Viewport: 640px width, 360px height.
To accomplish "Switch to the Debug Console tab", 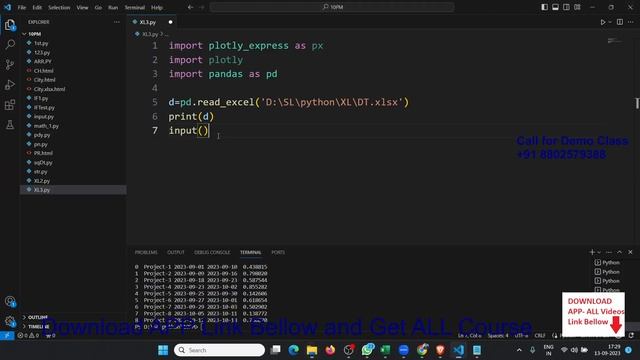I will pos(212,252).
